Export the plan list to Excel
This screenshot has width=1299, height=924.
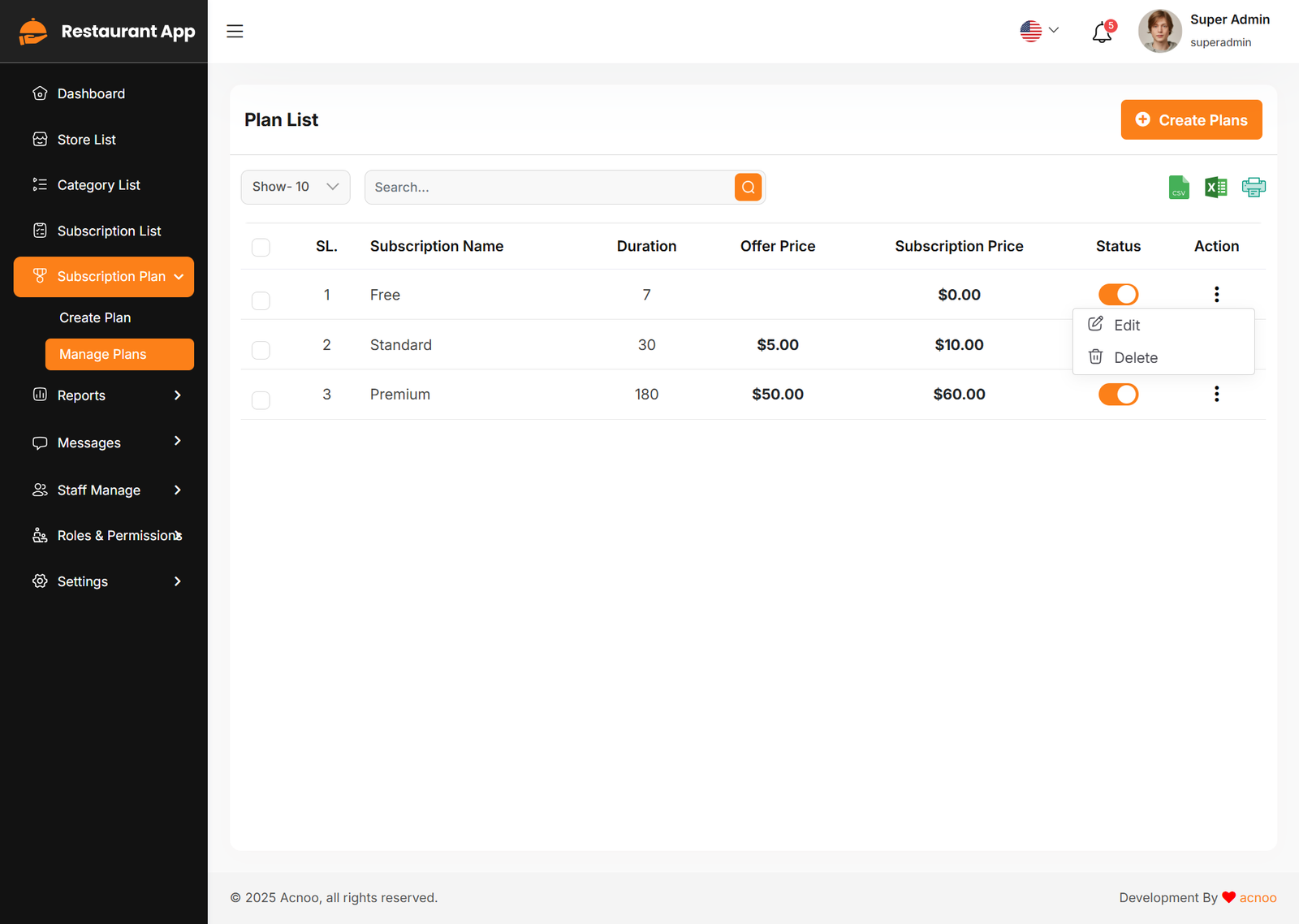coord(1215,188)
